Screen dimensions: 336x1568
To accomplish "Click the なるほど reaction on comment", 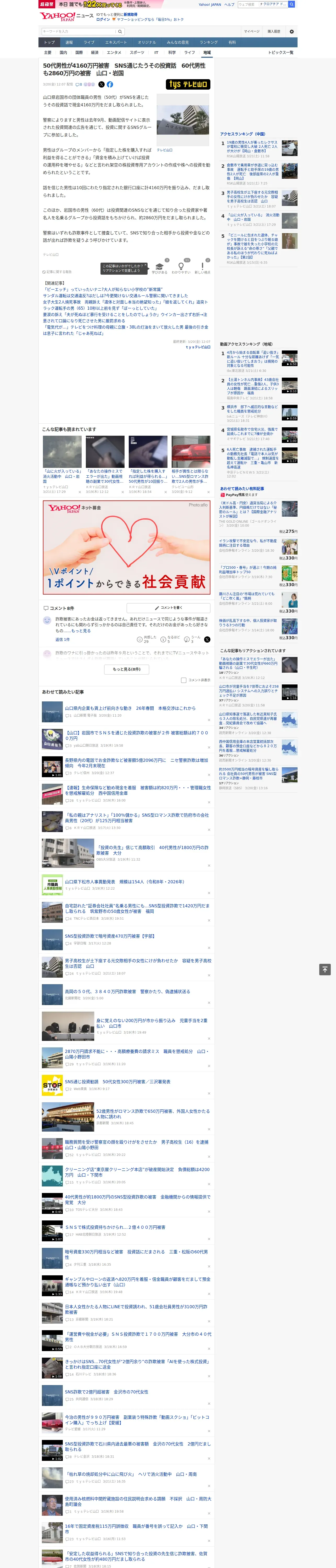I will pyautogui.click(x=164, y=639).
